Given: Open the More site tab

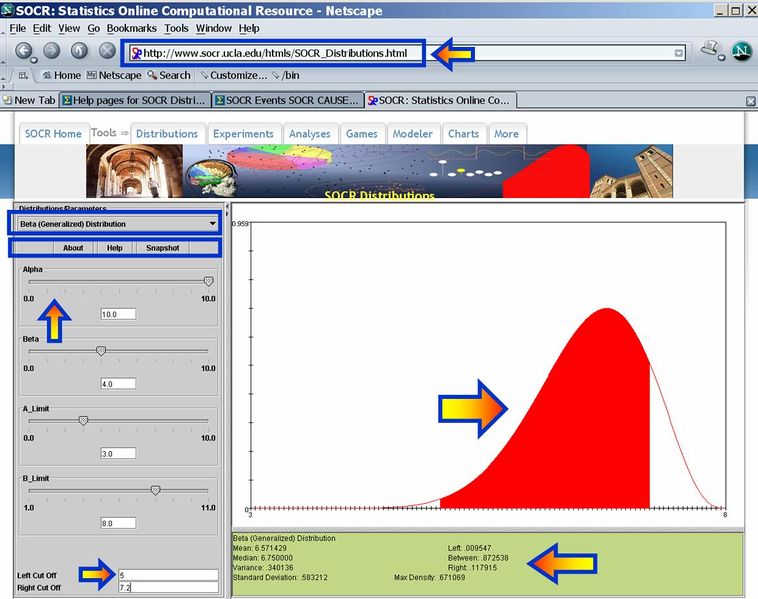Looking at the screenshot, I should [506, 134].
